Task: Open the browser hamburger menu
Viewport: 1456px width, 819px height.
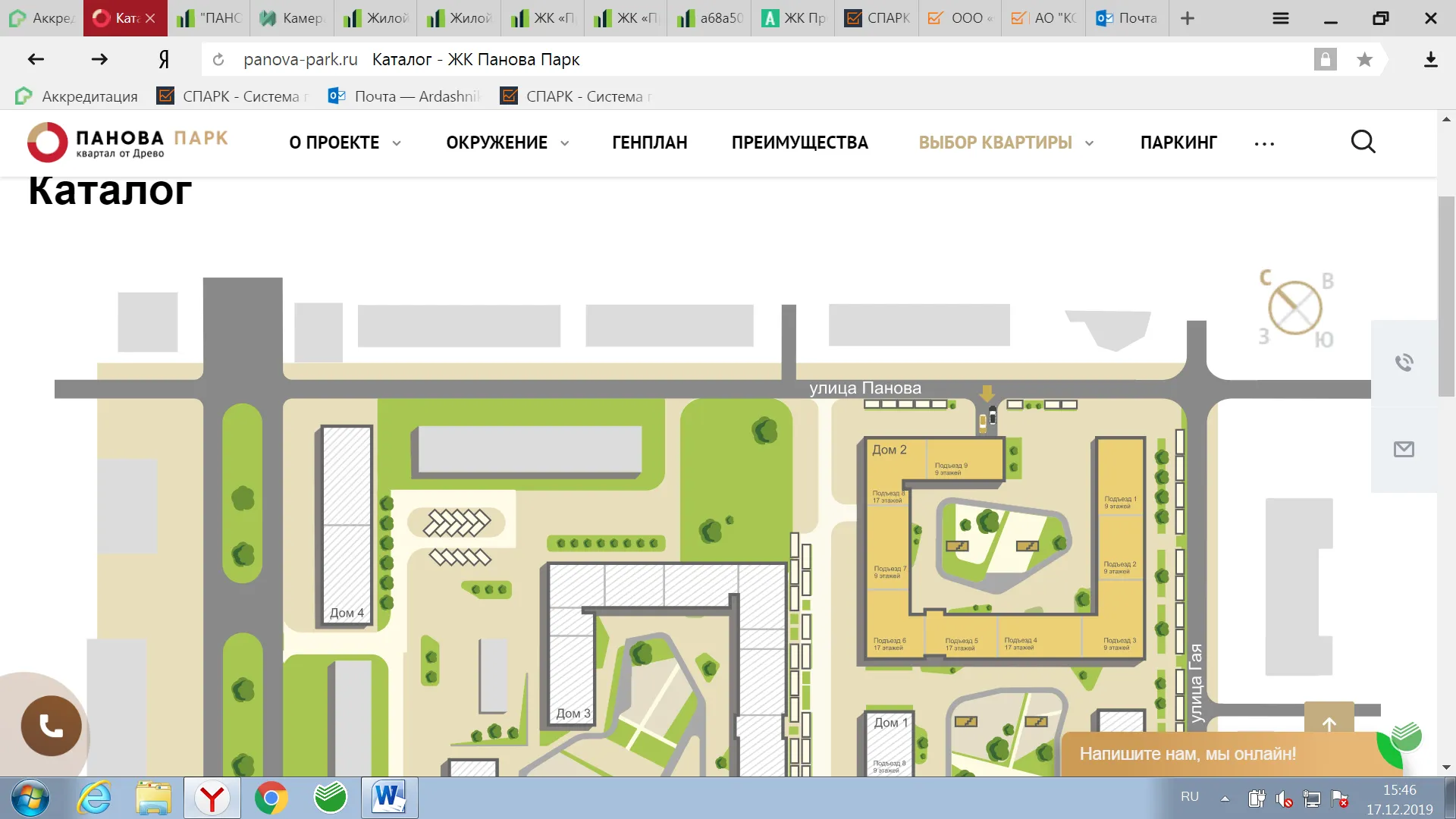Action: tap(1281, 18)
